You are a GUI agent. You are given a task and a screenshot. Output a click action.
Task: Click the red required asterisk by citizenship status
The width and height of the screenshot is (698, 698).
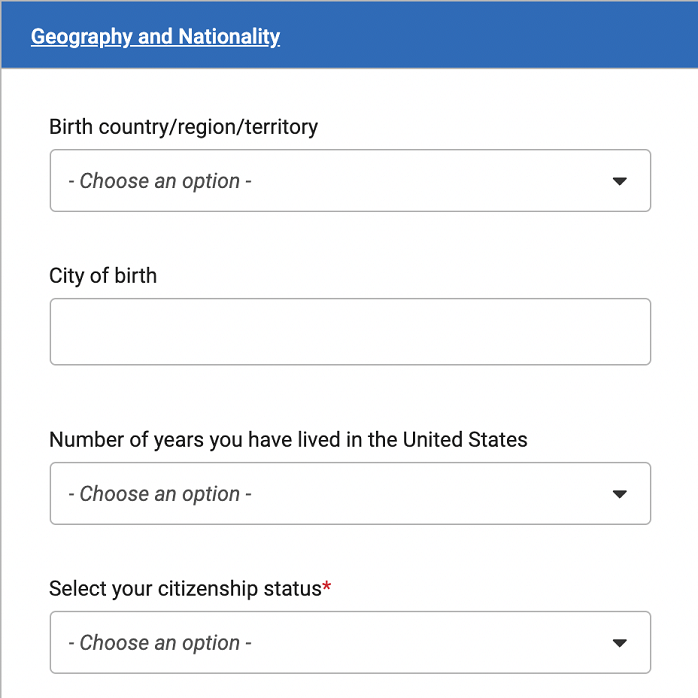pos(327,587)
